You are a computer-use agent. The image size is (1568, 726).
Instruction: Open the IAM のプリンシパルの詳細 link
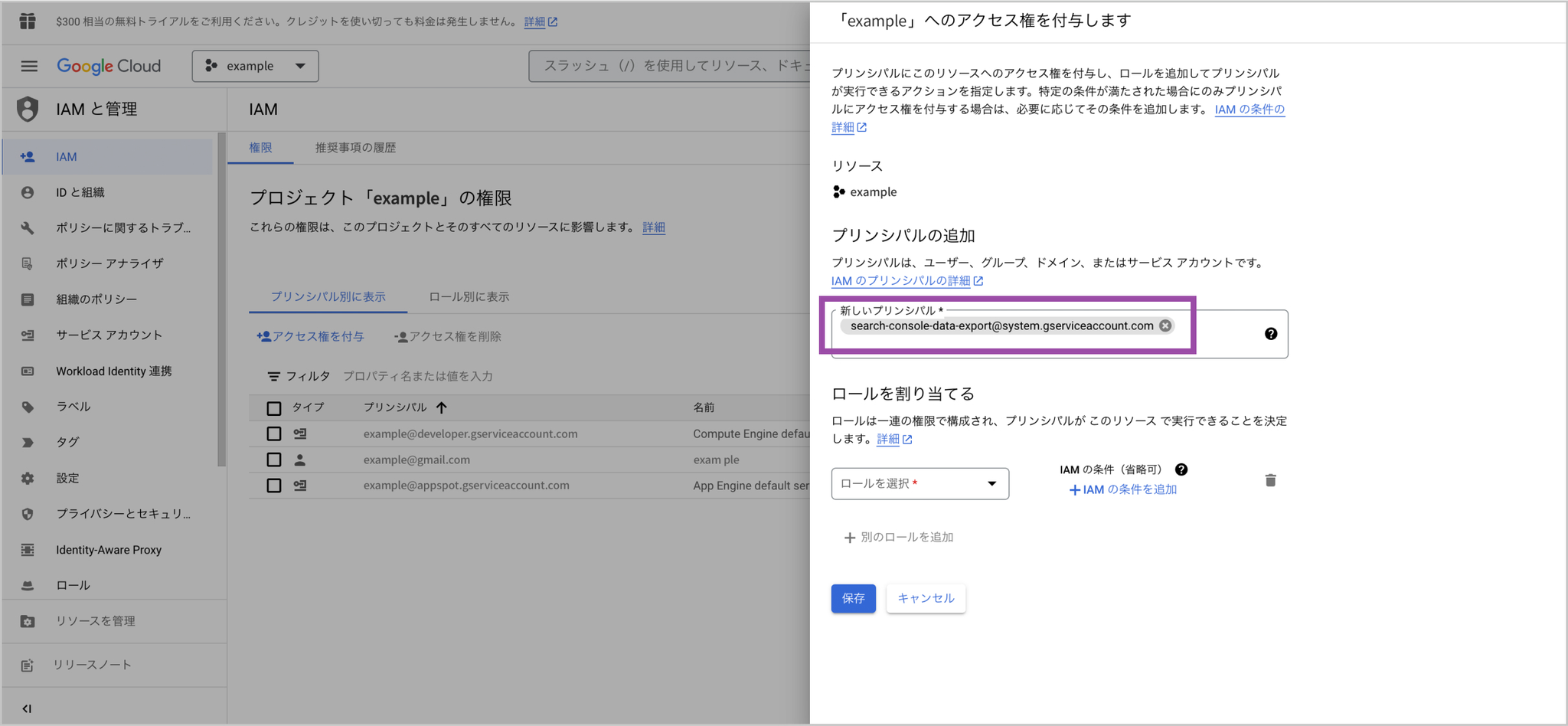(x=906, y=281)
